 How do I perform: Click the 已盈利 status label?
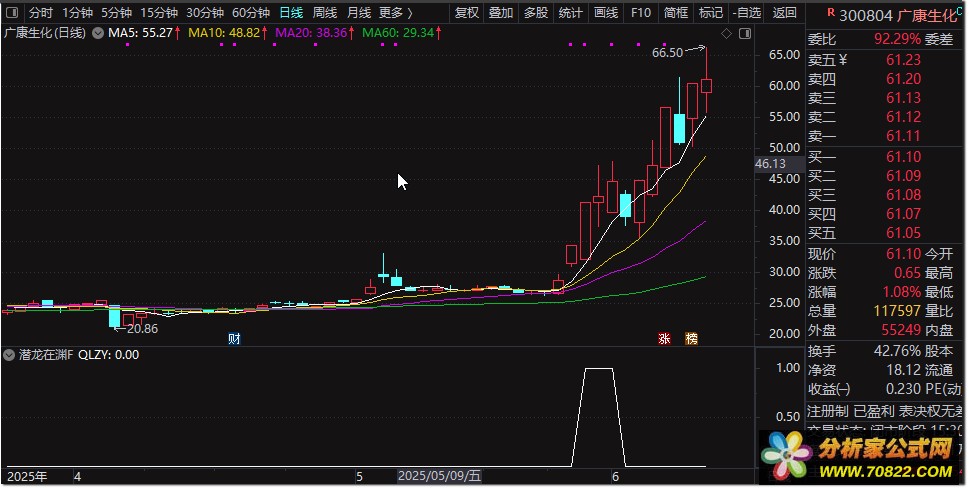point(874,411)
